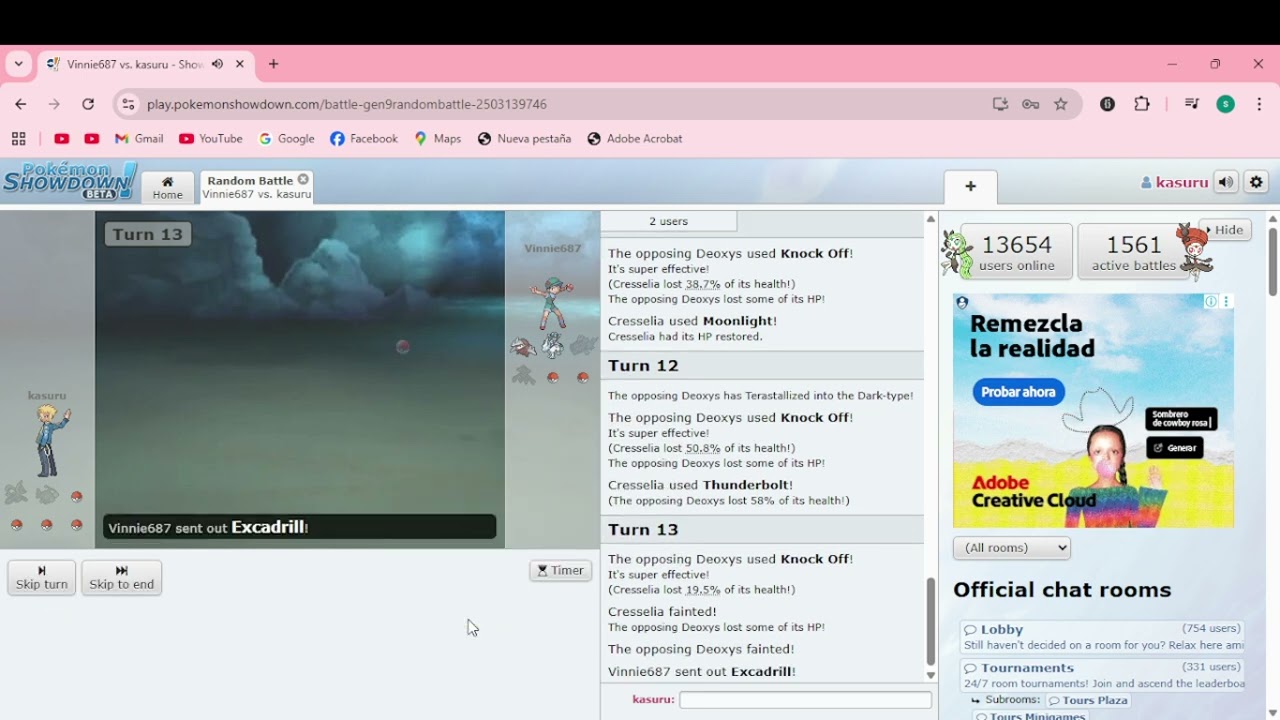Hide the users online news panel
Screen dimensions: 1280x720
1224,230
